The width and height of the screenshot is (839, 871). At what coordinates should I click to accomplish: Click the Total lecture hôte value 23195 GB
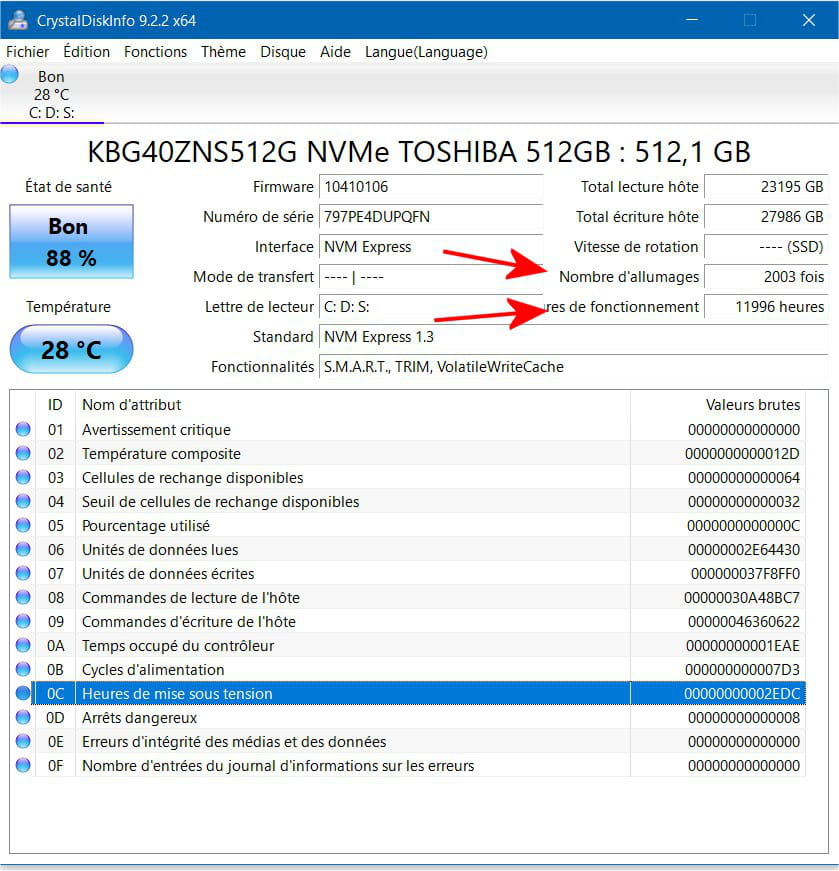point(766,187)
